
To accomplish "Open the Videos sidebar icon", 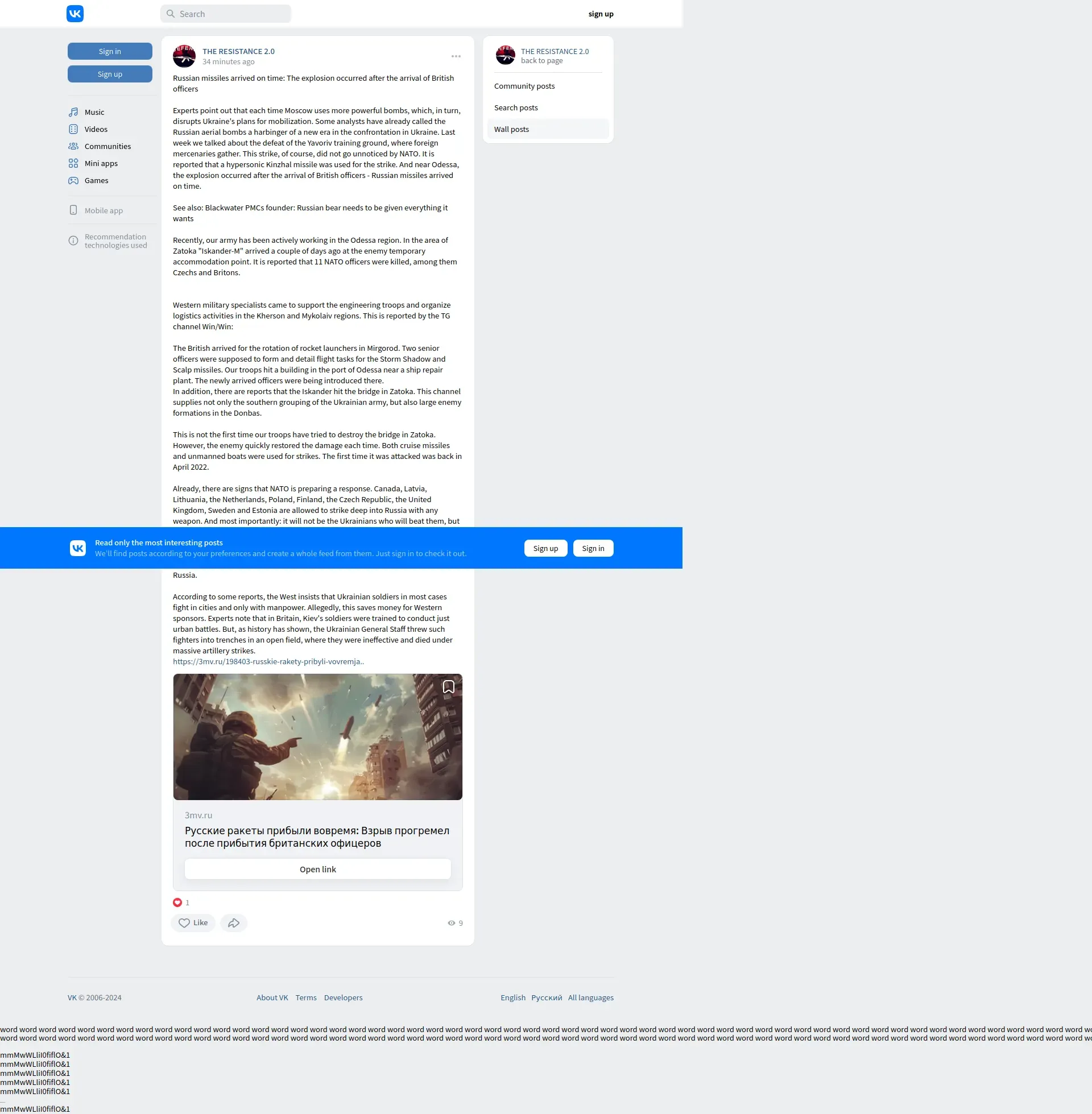I will point(73,130).
